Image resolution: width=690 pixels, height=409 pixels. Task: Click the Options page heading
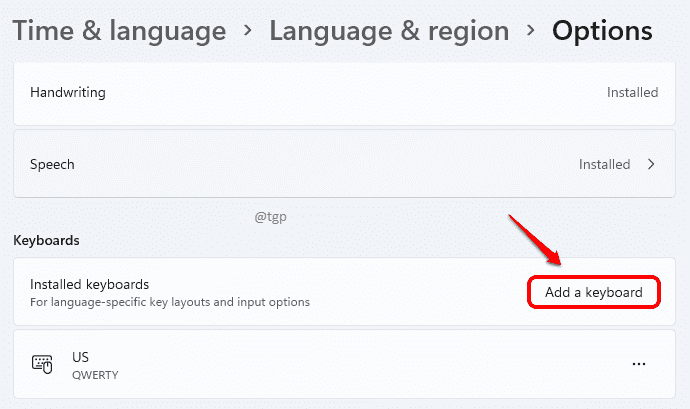tap(602, 31)
